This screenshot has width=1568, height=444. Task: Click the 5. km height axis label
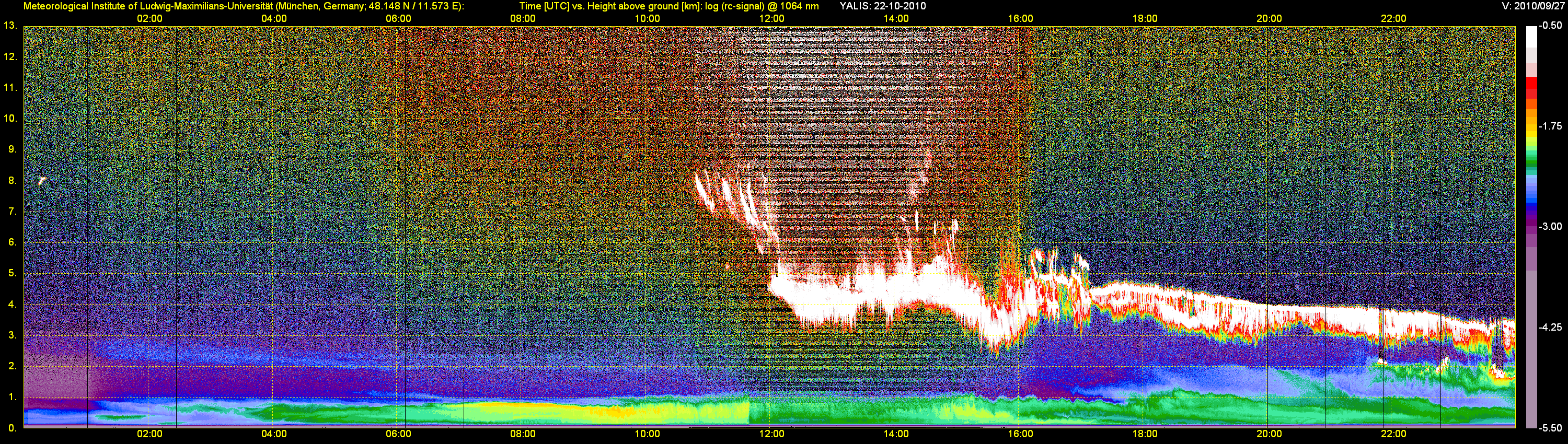[12, 273]
